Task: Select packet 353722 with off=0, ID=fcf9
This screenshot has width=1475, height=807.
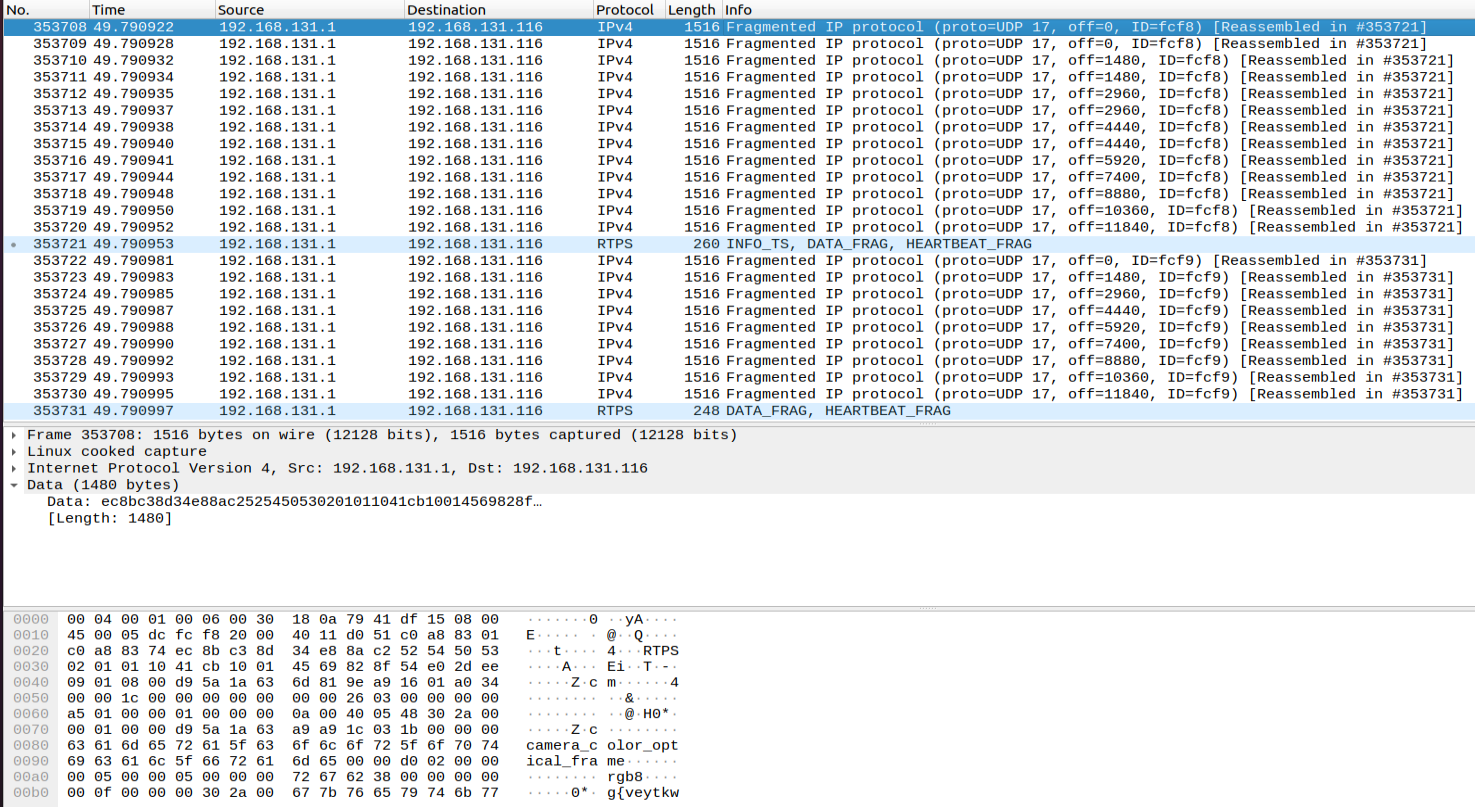Action: coord(738,260)
